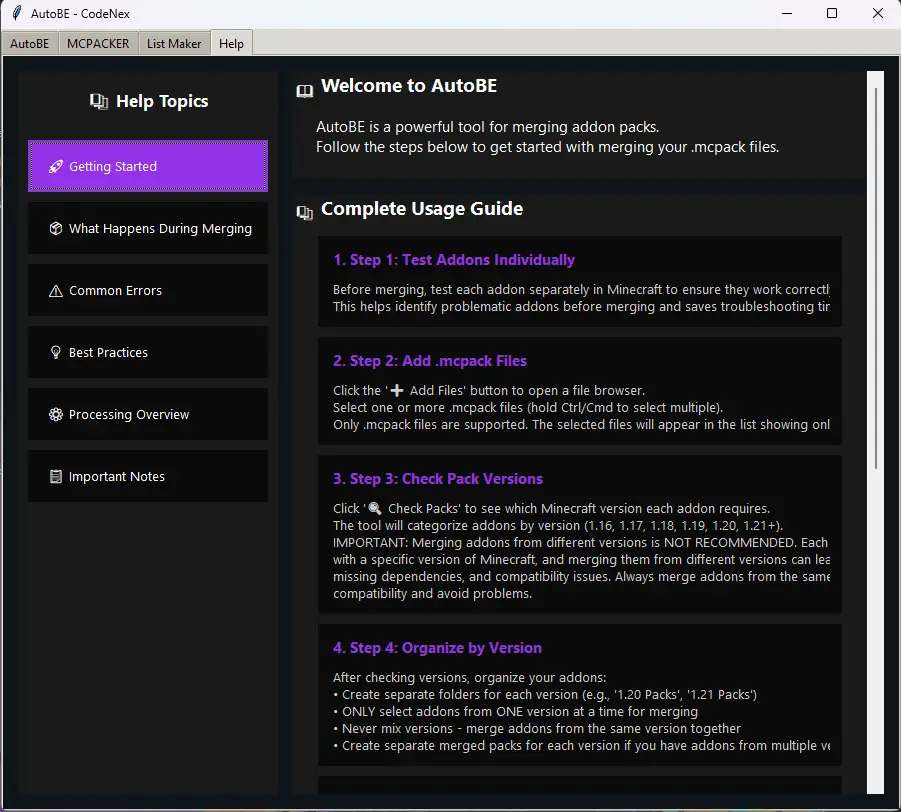Select the Help tab
Image resolution: width=901 pixels, height=812 pixels.
click(x=231, y=44)
